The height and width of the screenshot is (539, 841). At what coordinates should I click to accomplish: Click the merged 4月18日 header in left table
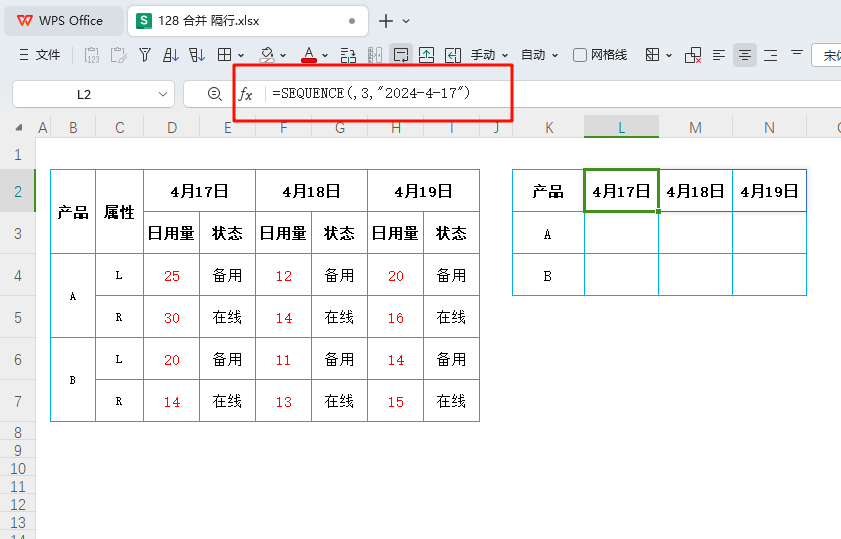[312, 191]
